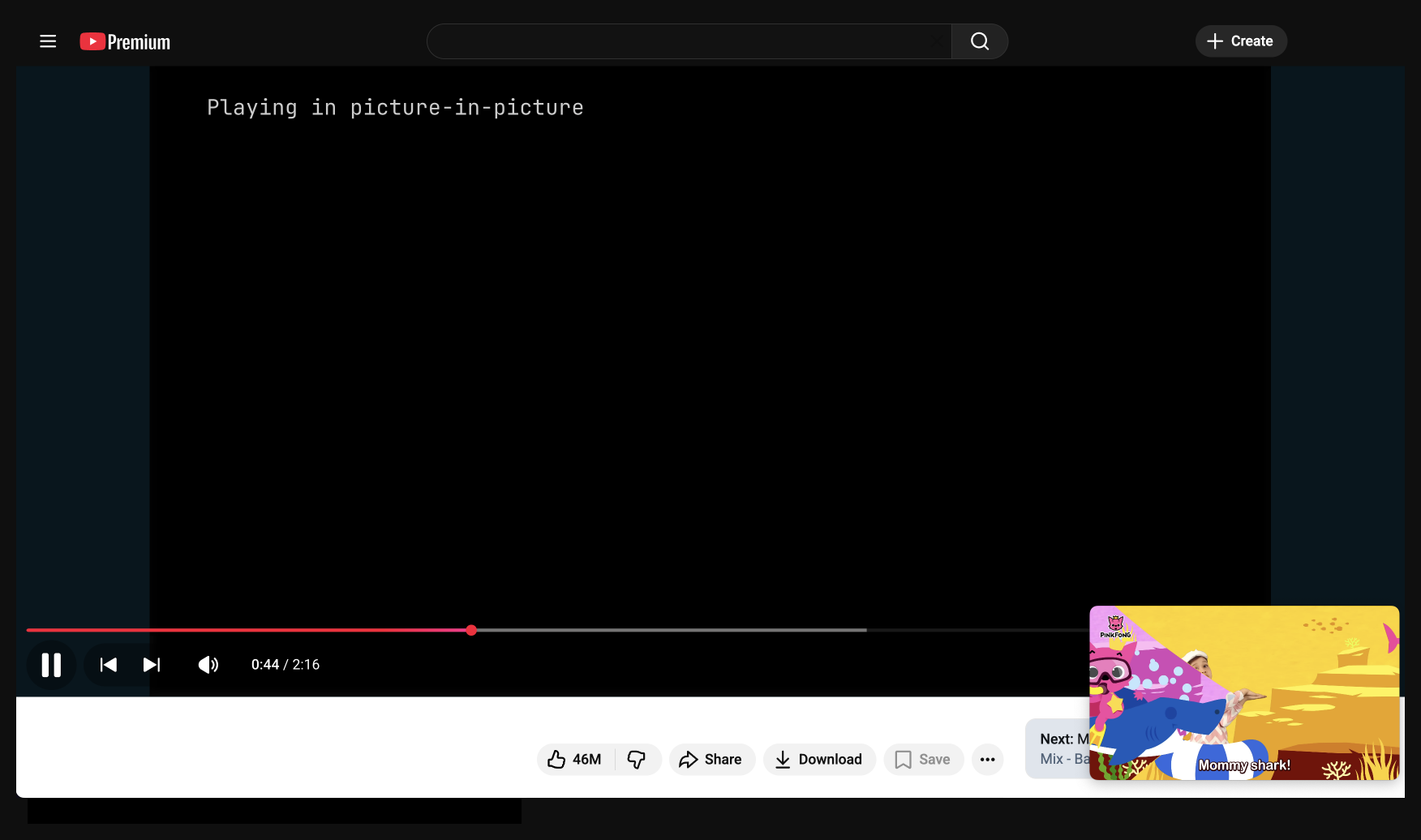This screenshot has width=1421, height=840.
Task: Like the video with 46M likes
Action: click(x=574, y=759)
